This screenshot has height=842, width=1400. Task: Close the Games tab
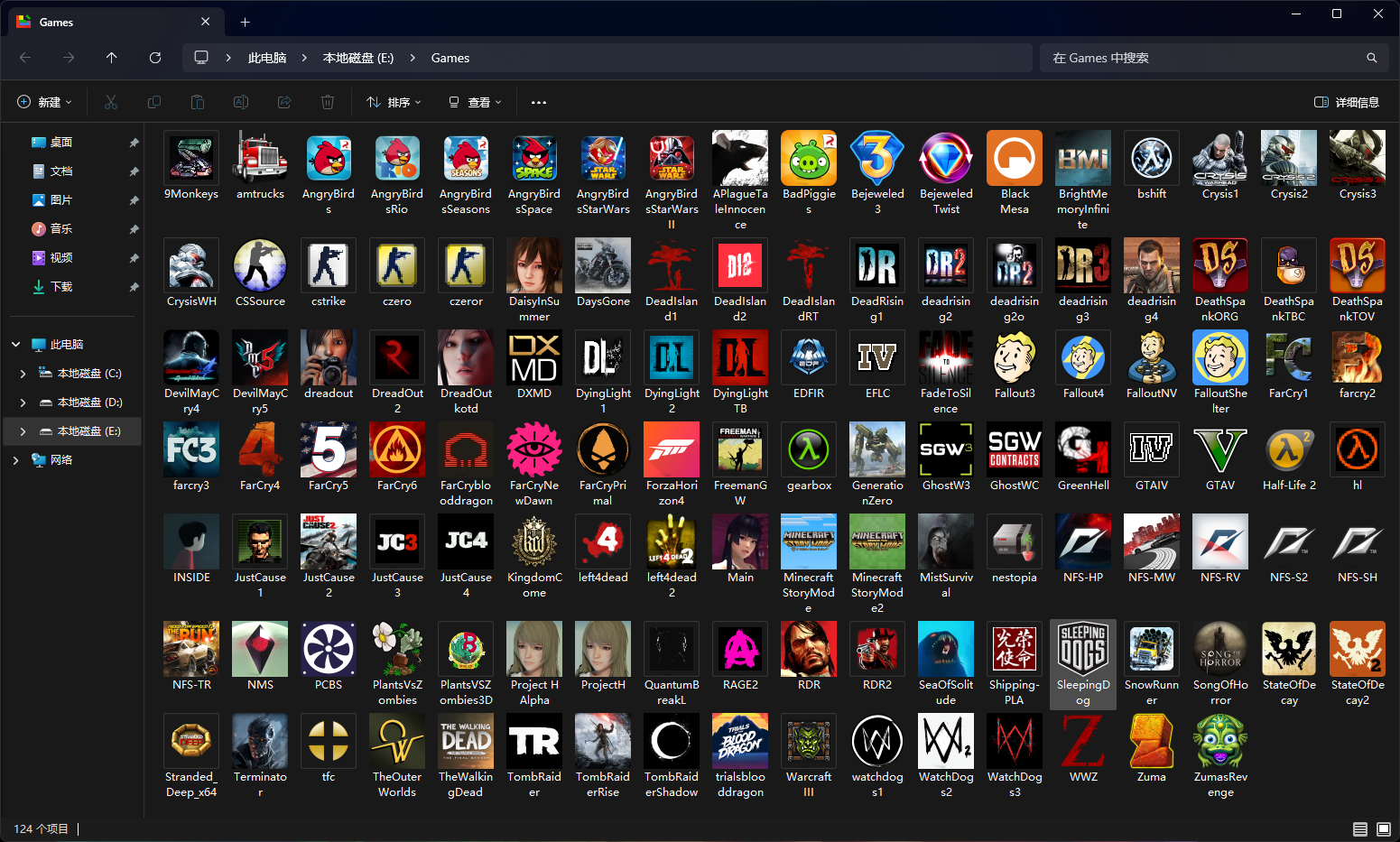click(205, 22)
